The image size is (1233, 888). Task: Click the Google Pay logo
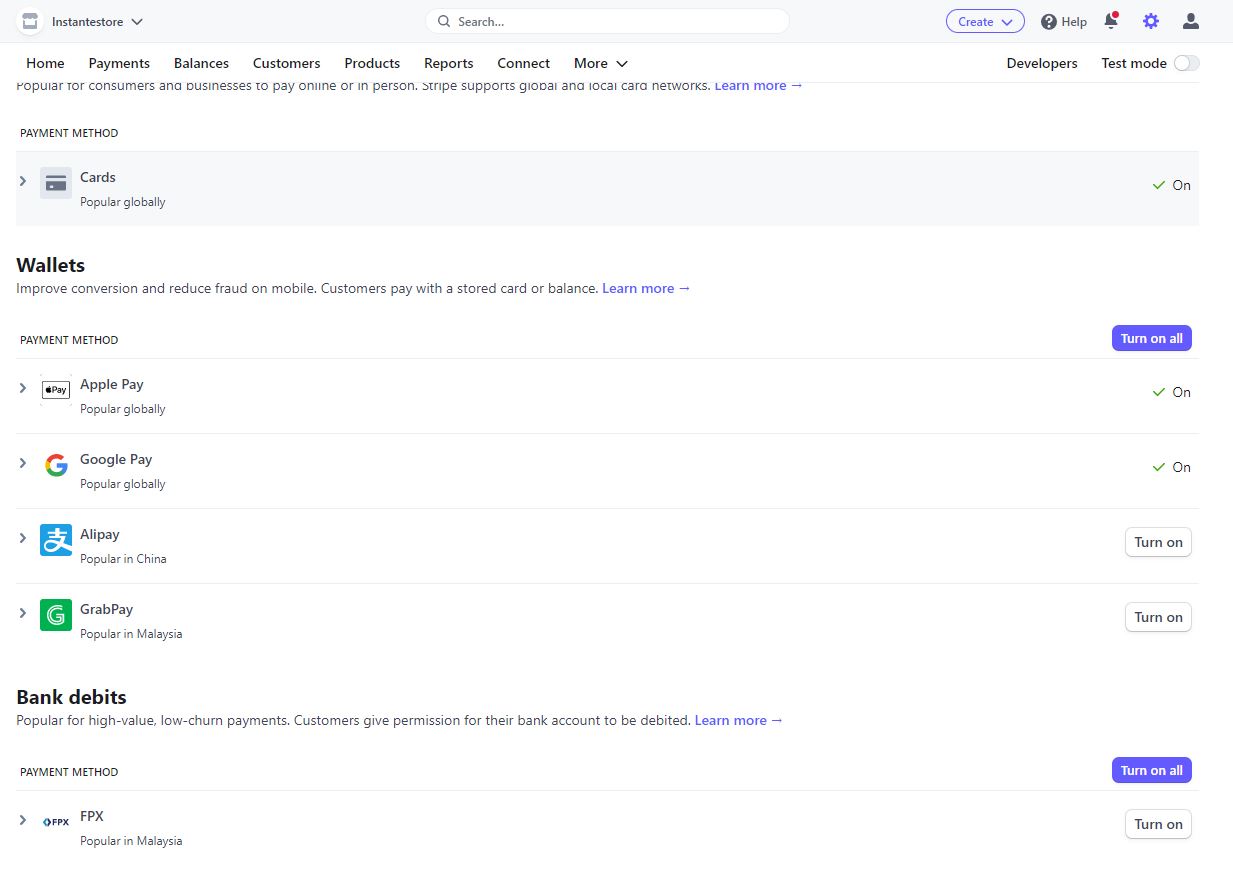click(x=56, y=465)
